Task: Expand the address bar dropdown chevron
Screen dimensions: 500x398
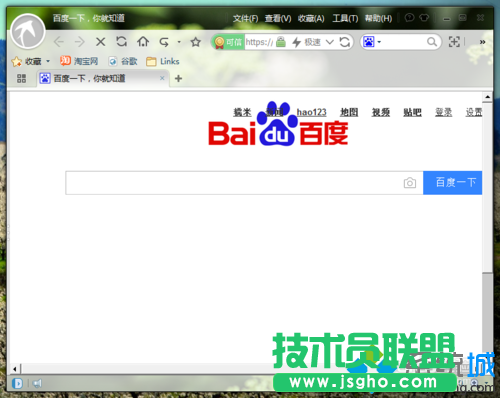Action: click(329, 42)
